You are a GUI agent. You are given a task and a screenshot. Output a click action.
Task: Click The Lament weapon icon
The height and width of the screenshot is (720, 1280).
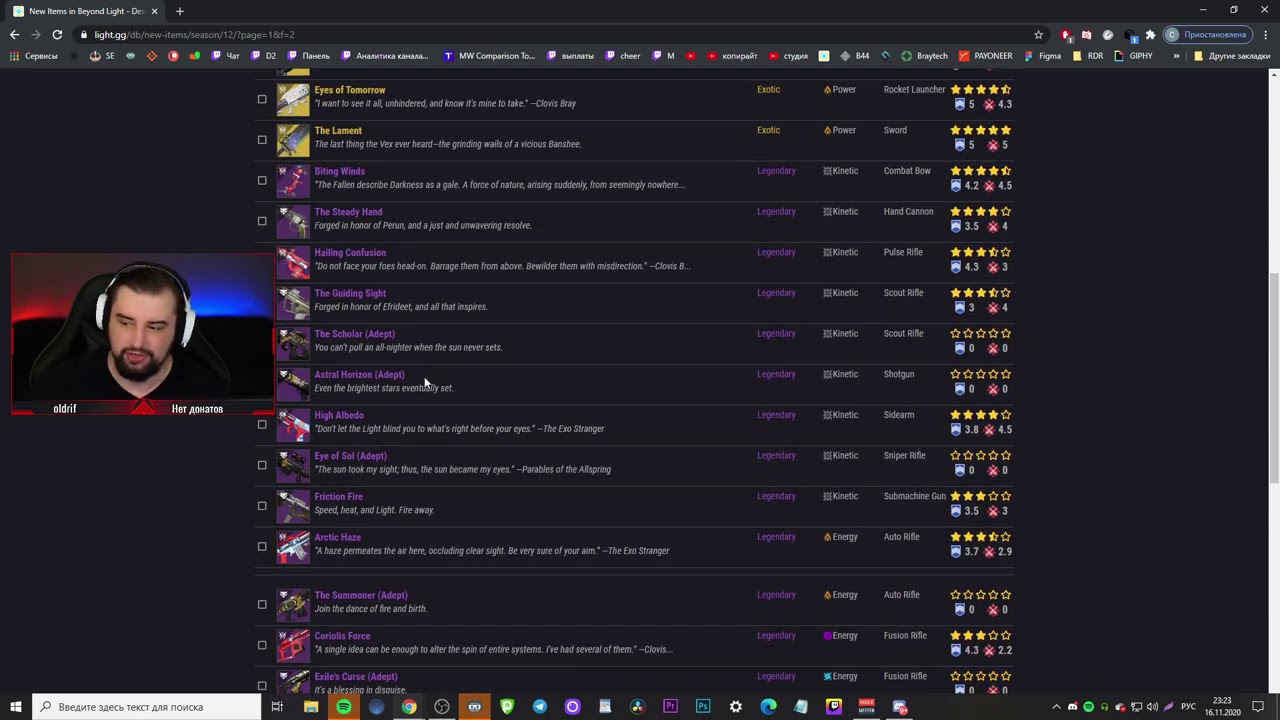293,140
